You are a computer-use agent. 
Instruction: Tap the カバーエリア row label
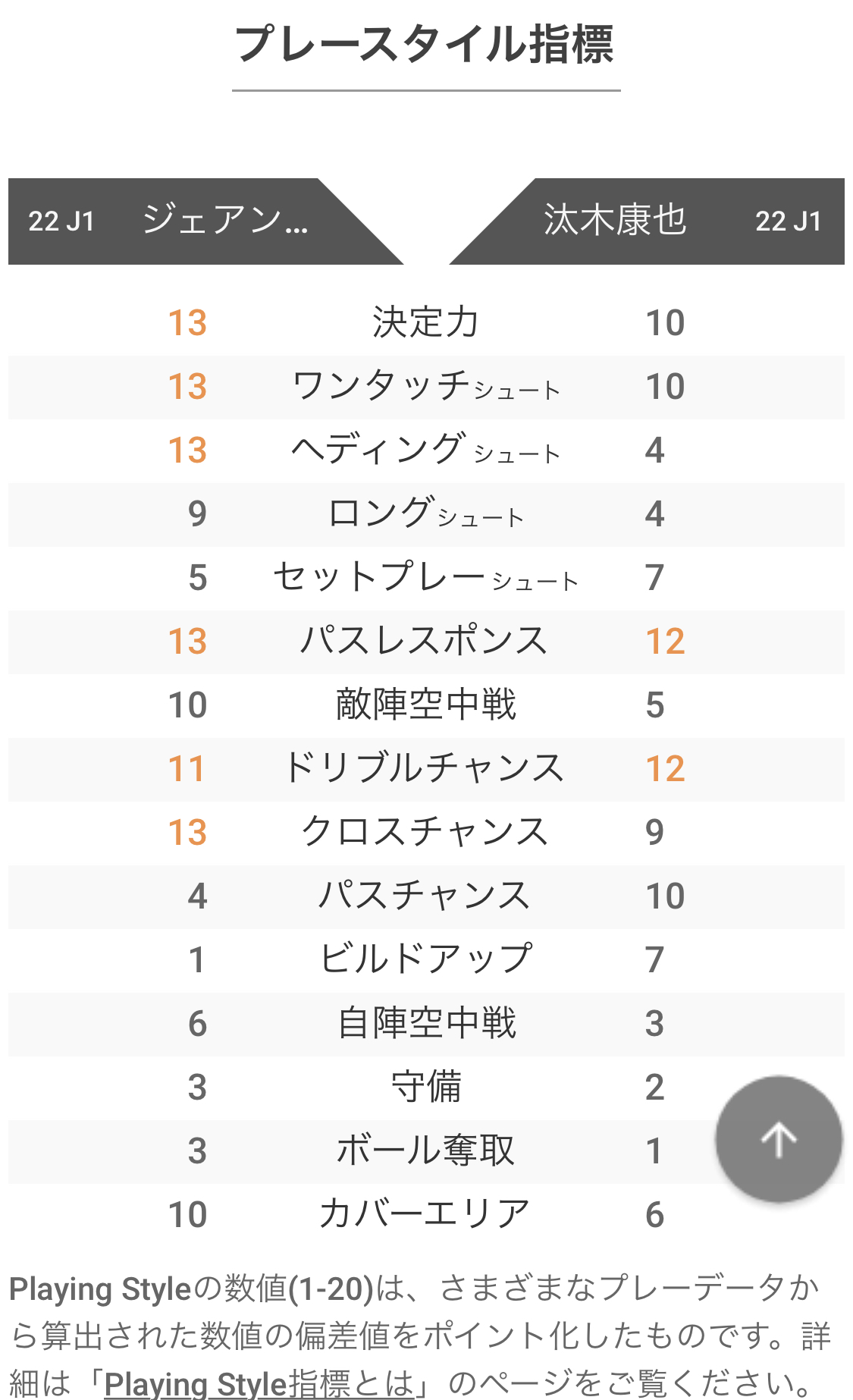[425, 1215]
